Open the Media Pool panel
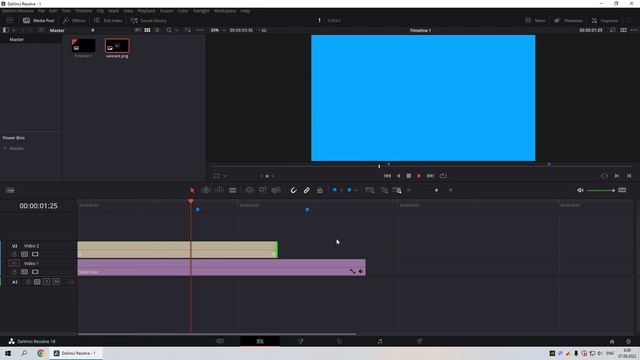Viewport: 640px width, 360px height. point(39,20)
